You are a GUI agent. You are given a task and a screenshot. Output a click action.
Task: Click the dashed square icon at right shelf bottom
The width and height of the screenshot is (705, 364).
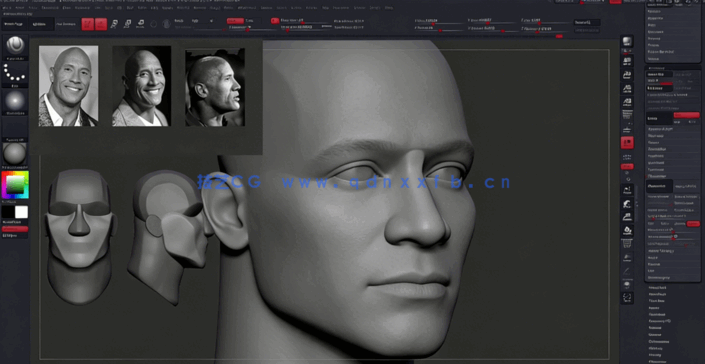pyautogui.click(x=627, y=297)
